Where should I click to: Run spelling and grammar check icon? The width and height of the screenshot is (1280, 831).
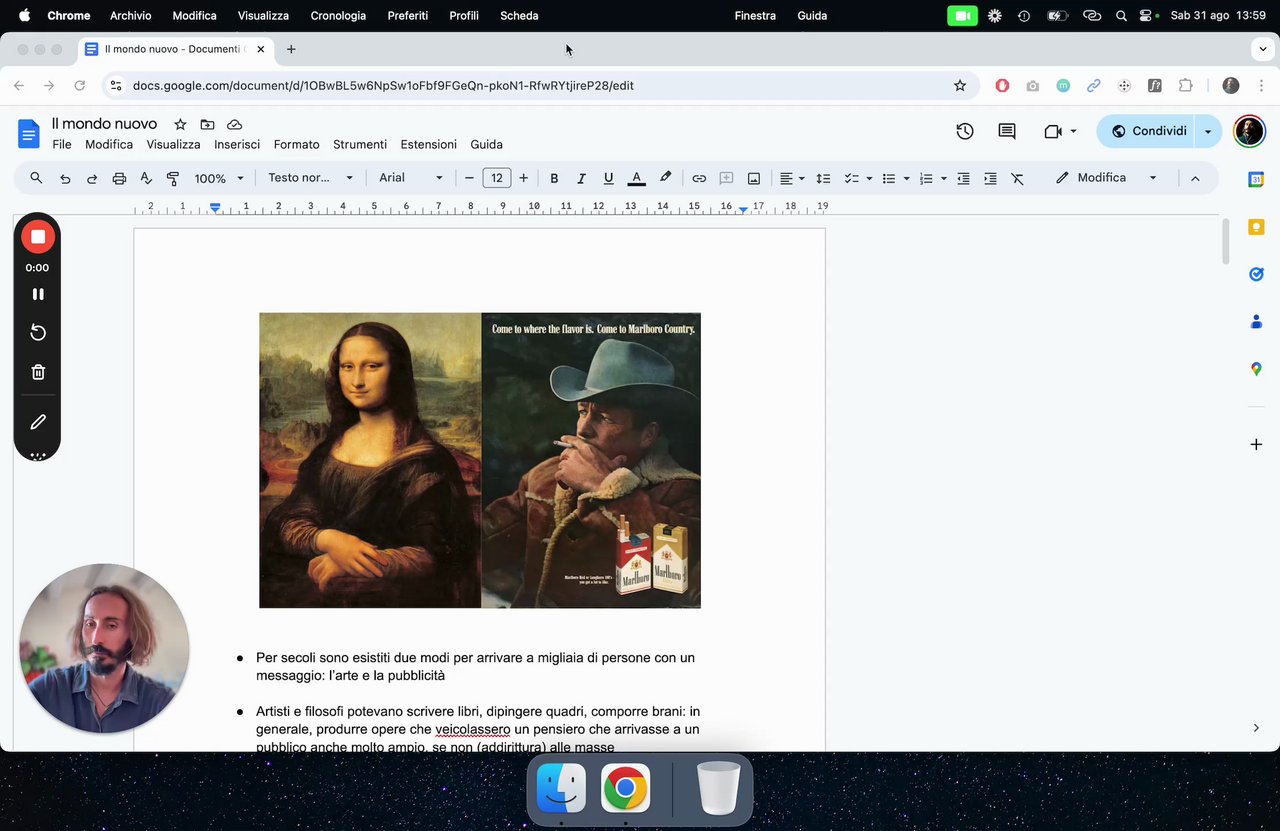point(146,178)
